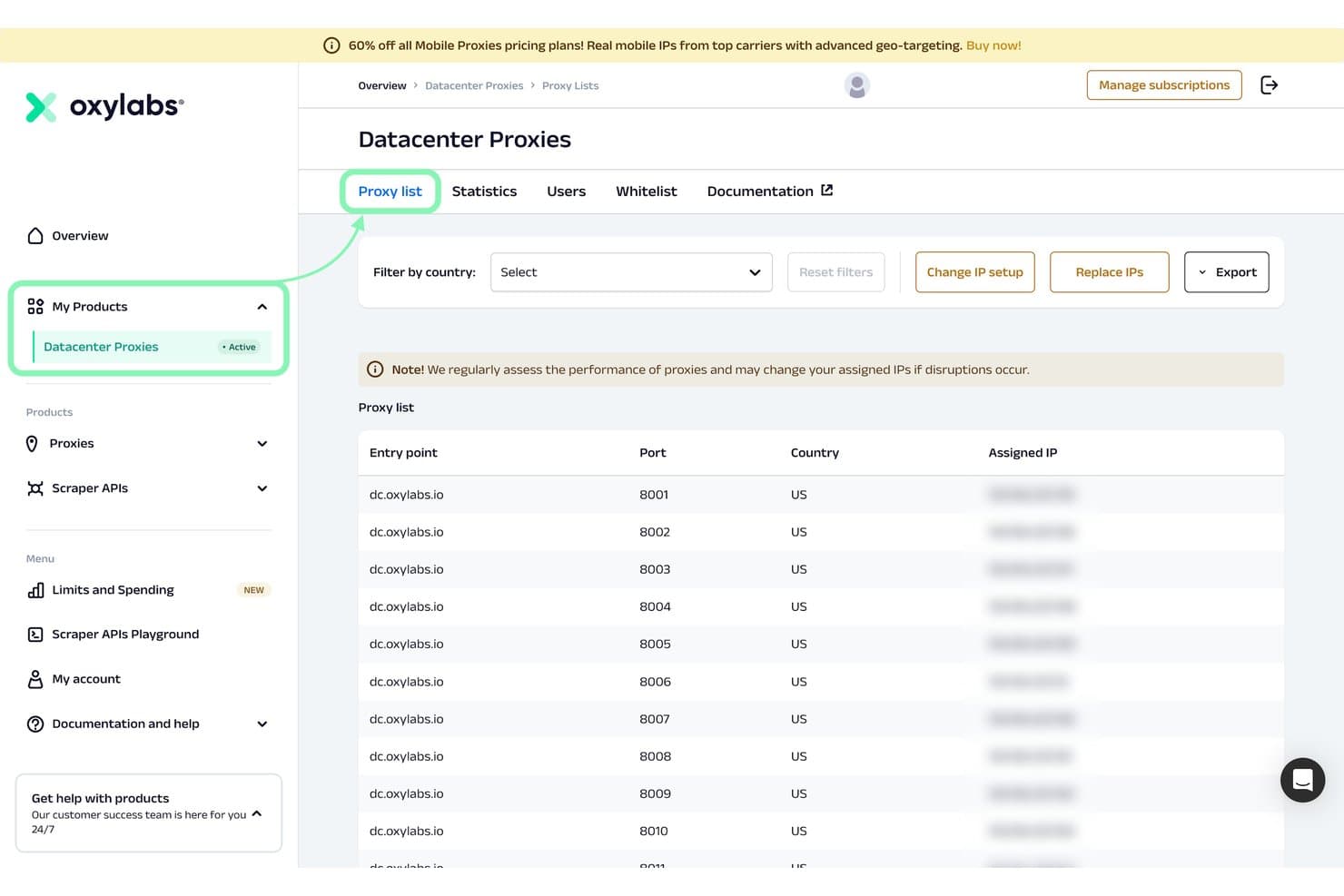
Task: Click the US country cell in 8005 row
Action: pos(798,644)
